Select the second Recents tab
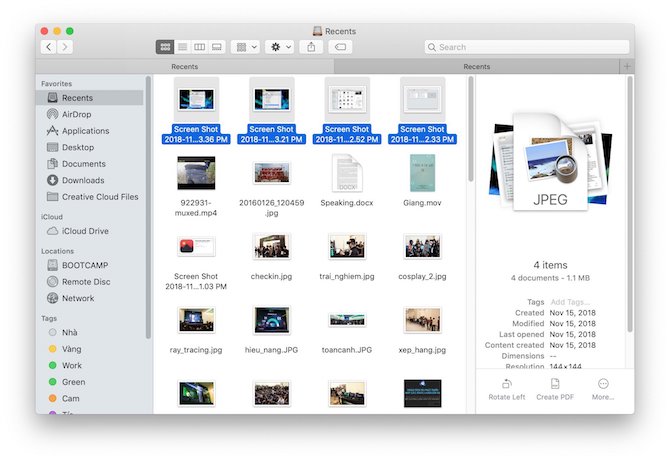Viewport: 670px width, 461px height. click(476, 67)
